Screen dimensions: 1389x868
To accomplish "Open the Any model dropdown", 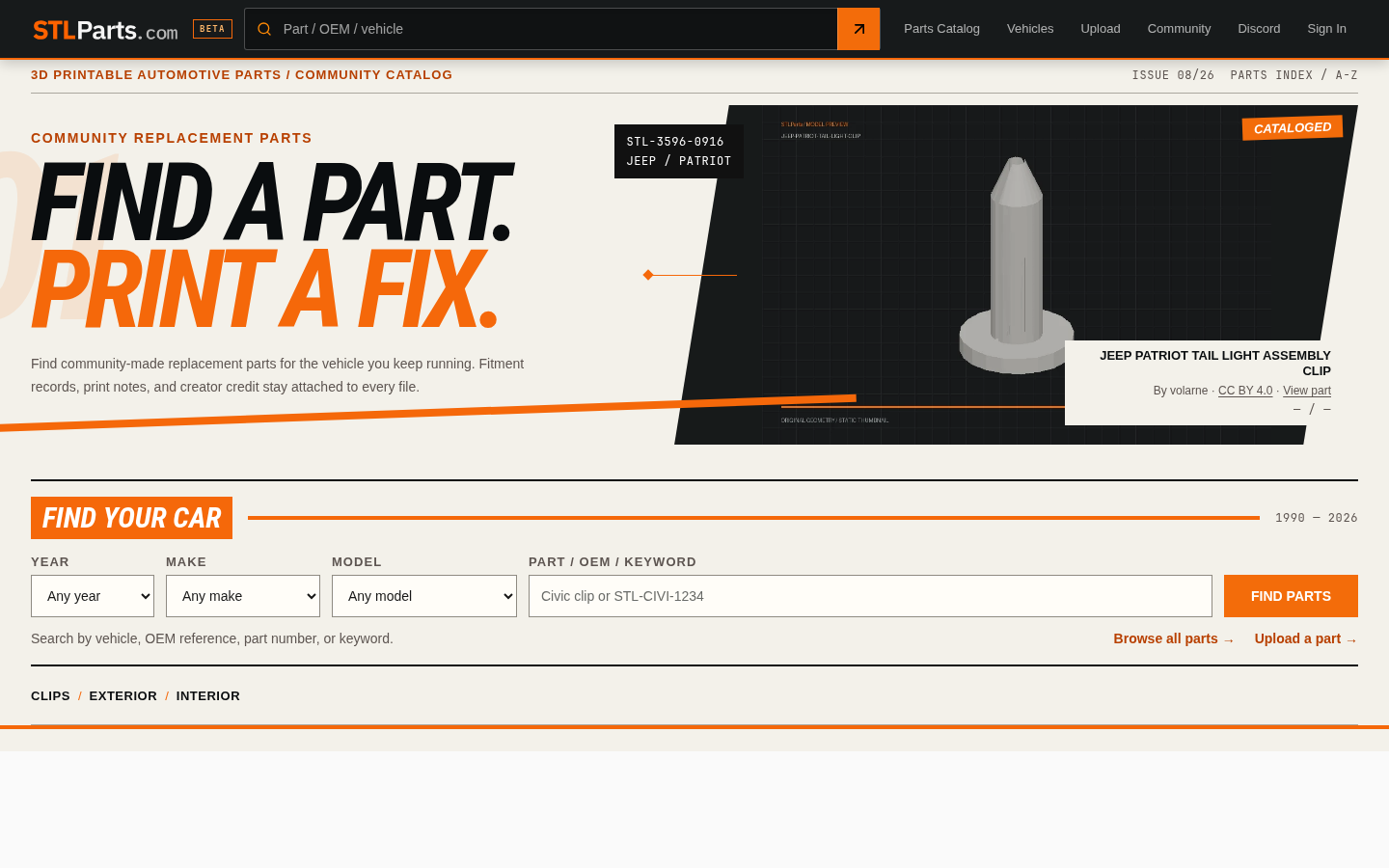I will [424, 596].
